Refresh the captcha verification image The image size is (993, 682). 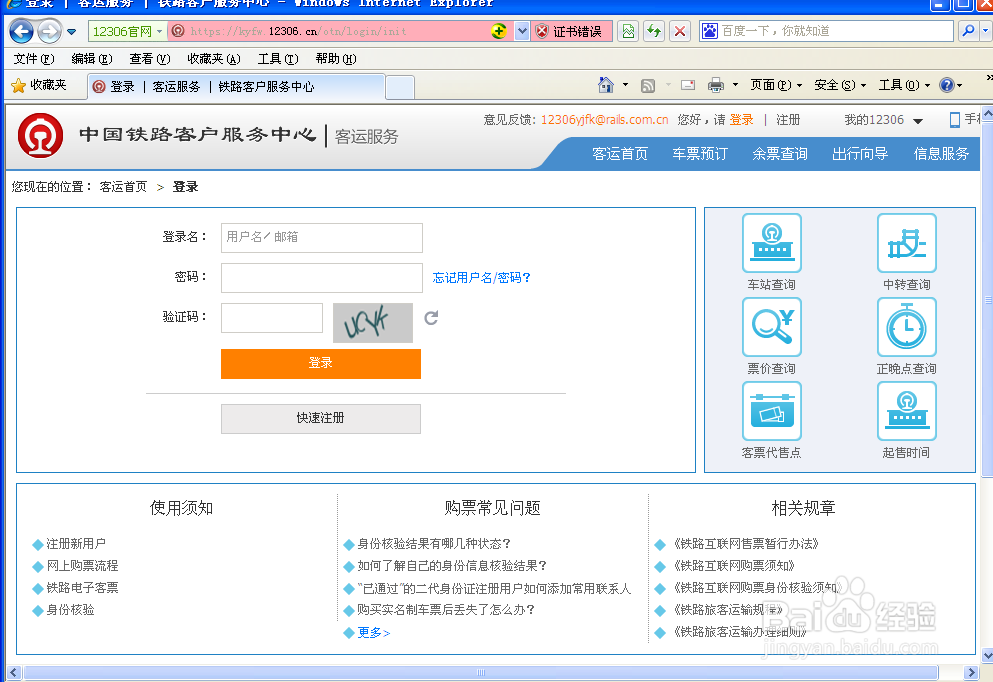coord(430,318)
